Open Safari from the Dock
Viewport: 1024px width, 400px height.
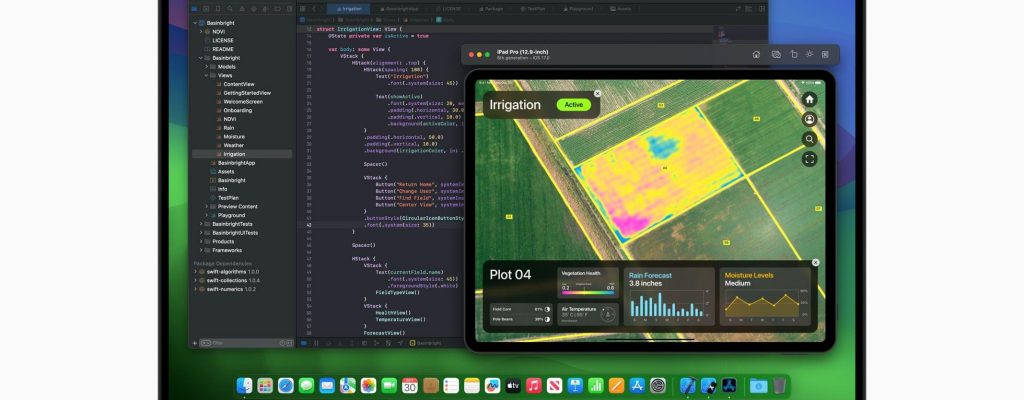(x=286, y=385)
